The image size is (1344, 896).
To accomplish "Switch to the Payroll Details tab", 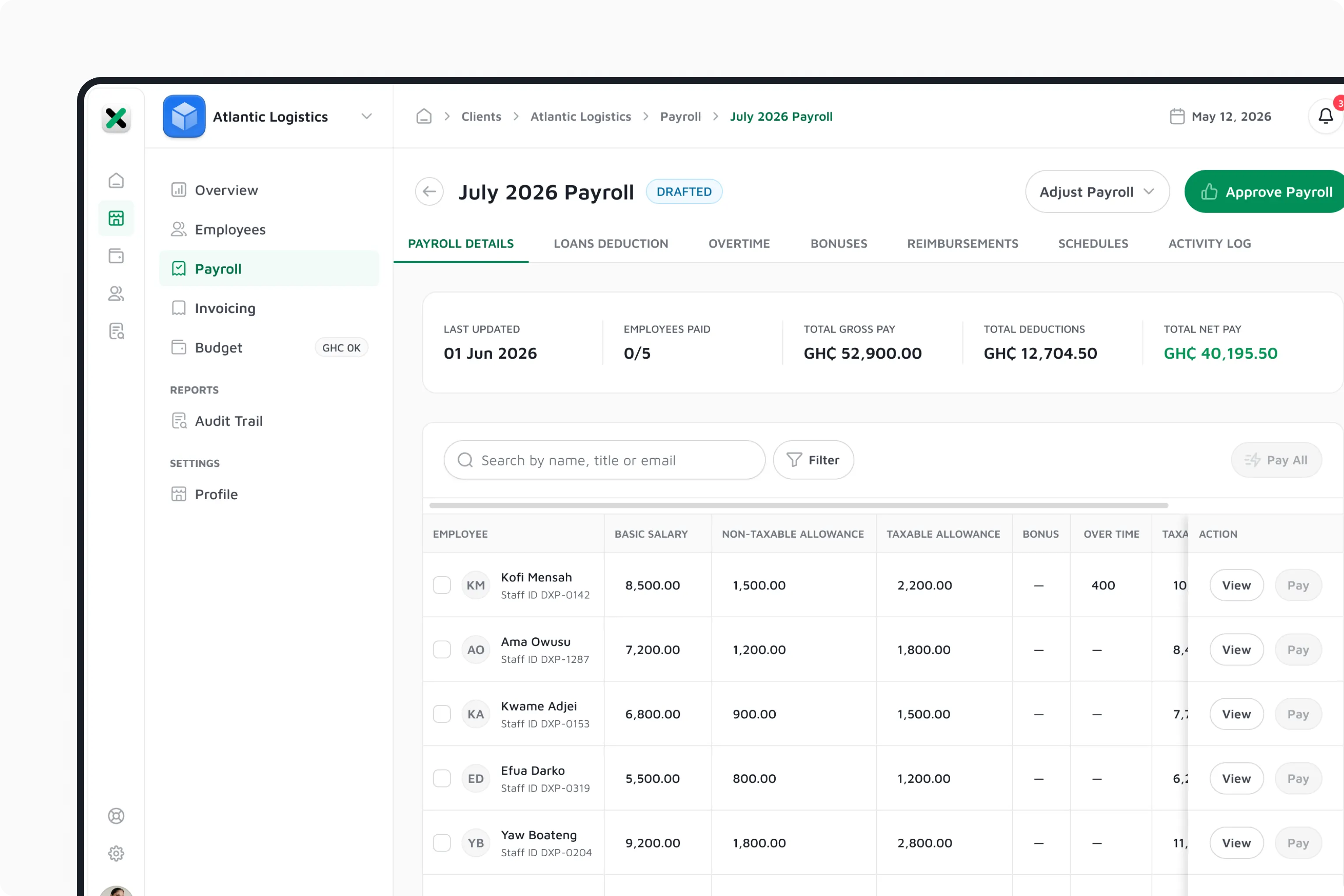I will (461, 243).
